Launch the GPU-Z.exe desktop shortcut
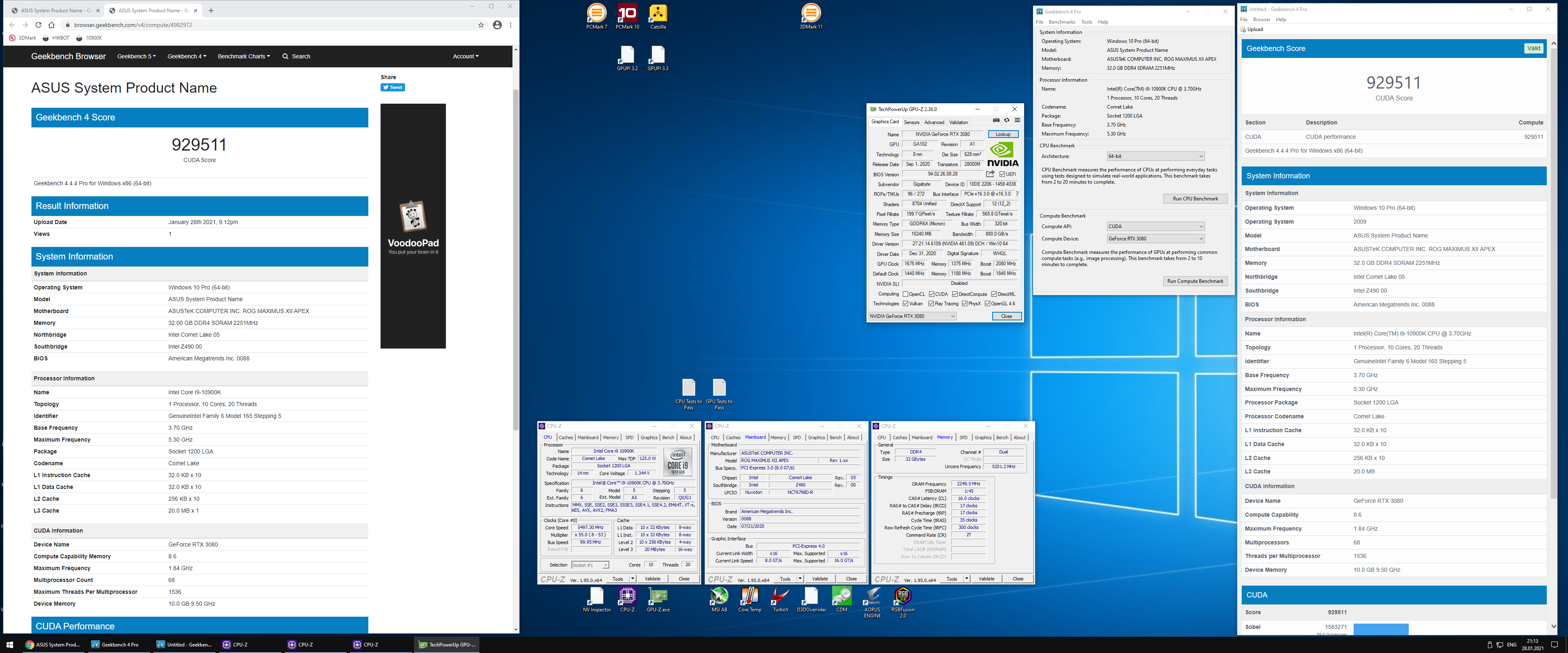The width and height of the screenshot is (1568, 653). 658,600
